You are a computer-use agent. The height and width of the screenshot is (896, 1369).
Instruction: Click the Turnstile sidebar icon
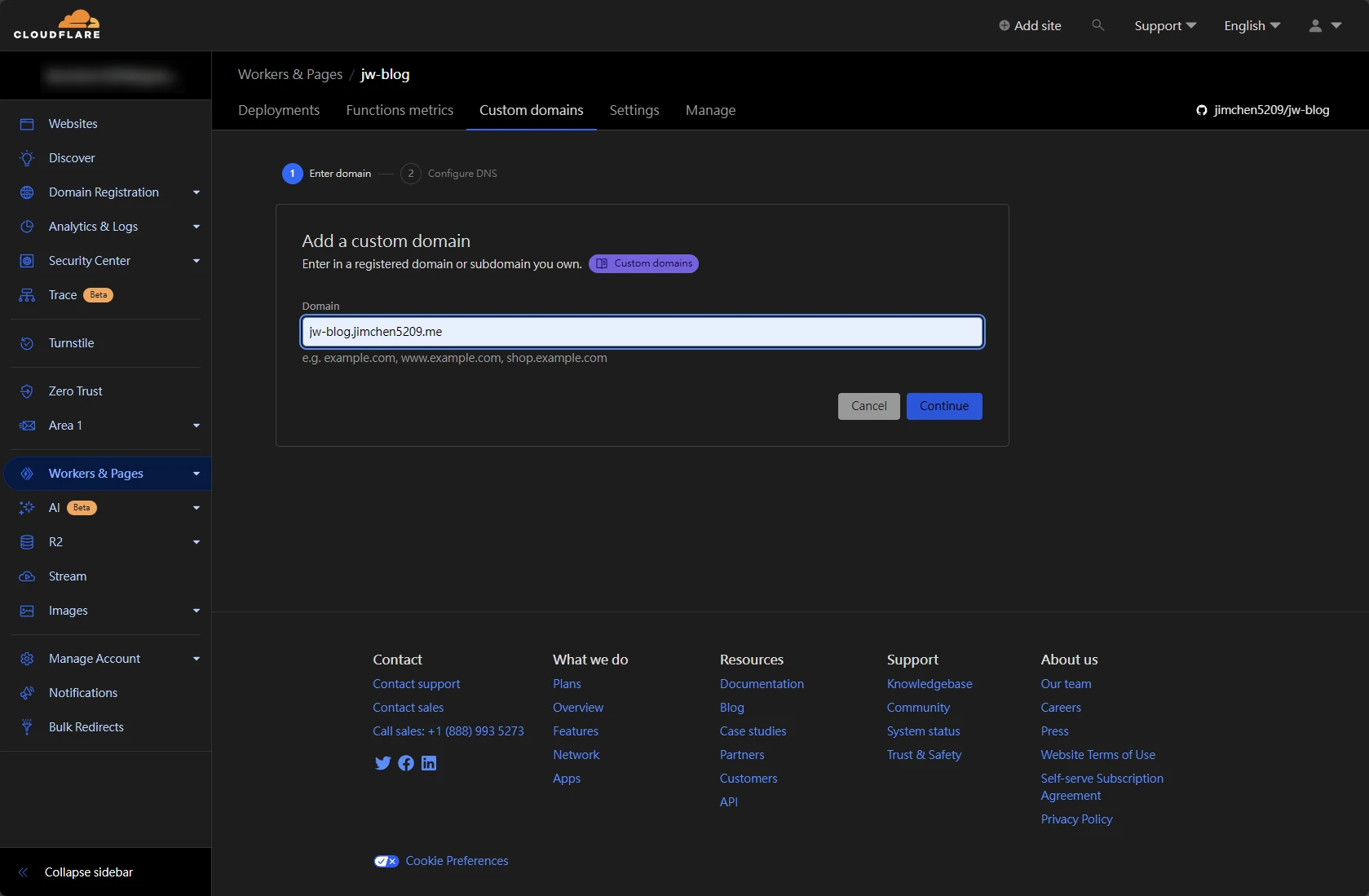point(27,343)
